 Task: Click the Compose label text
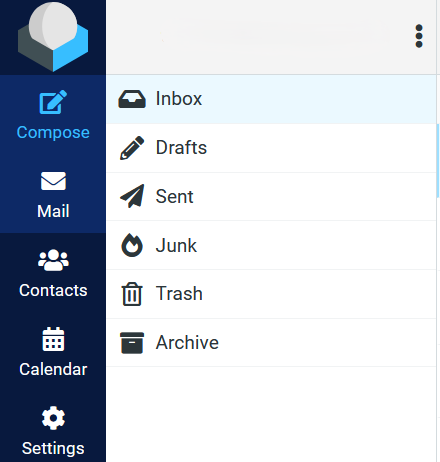pyautogui.click(x=53, y=133)
